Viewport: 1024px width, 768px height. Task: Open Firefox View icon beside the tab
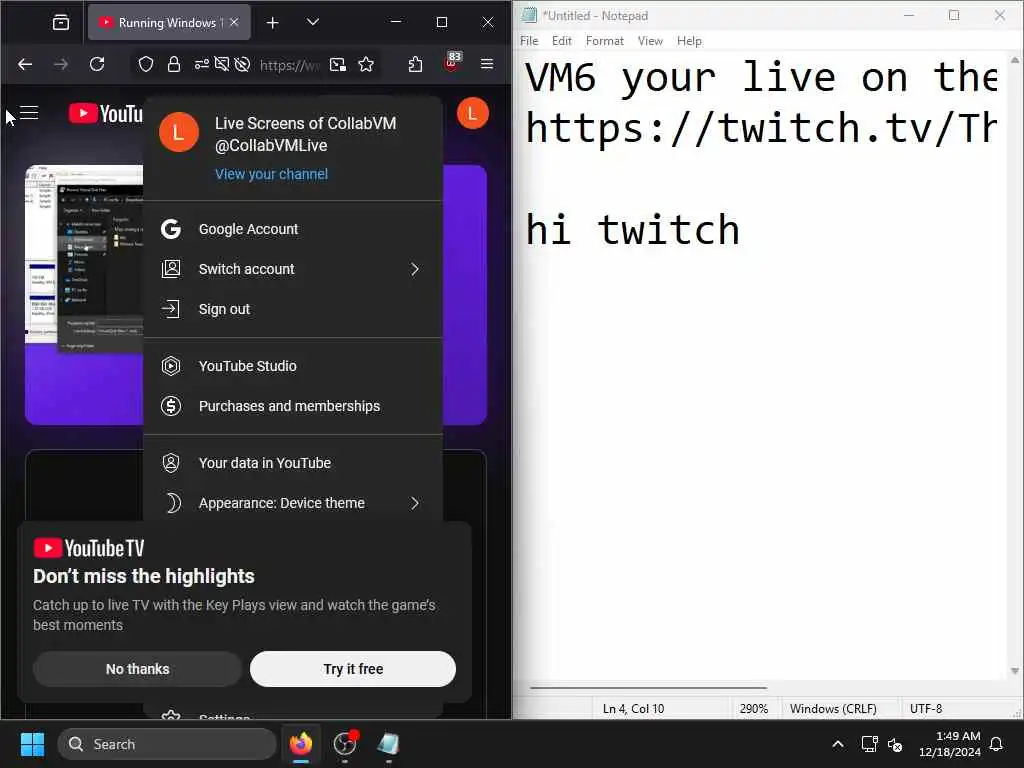tap(61, 23)
